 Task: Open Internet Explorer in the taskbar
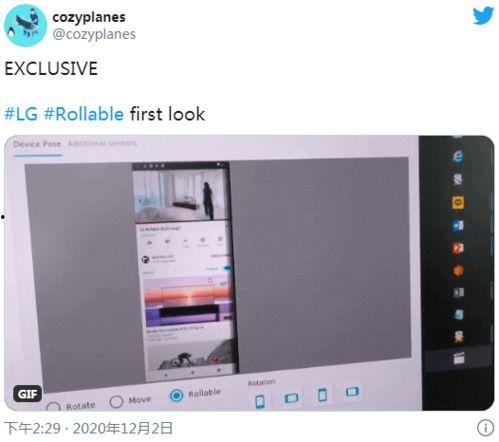(458, 157)
